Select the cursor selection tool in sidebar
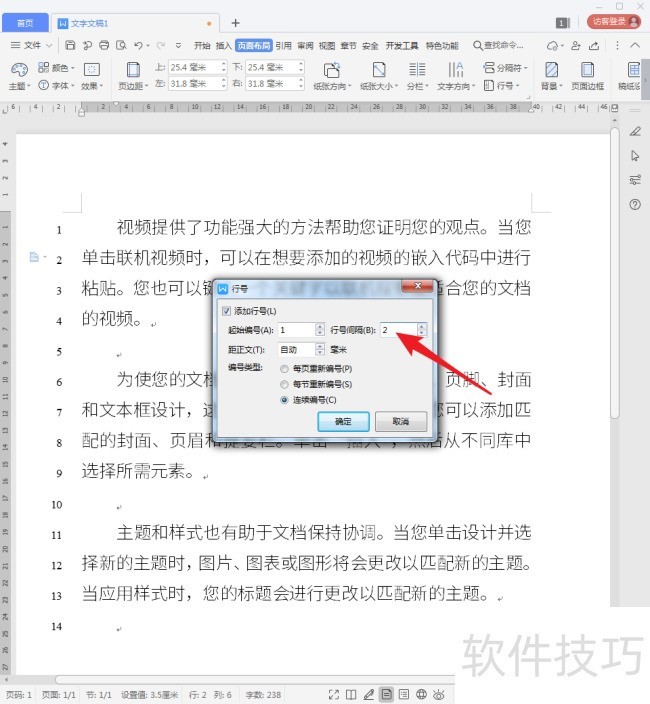 635,156
